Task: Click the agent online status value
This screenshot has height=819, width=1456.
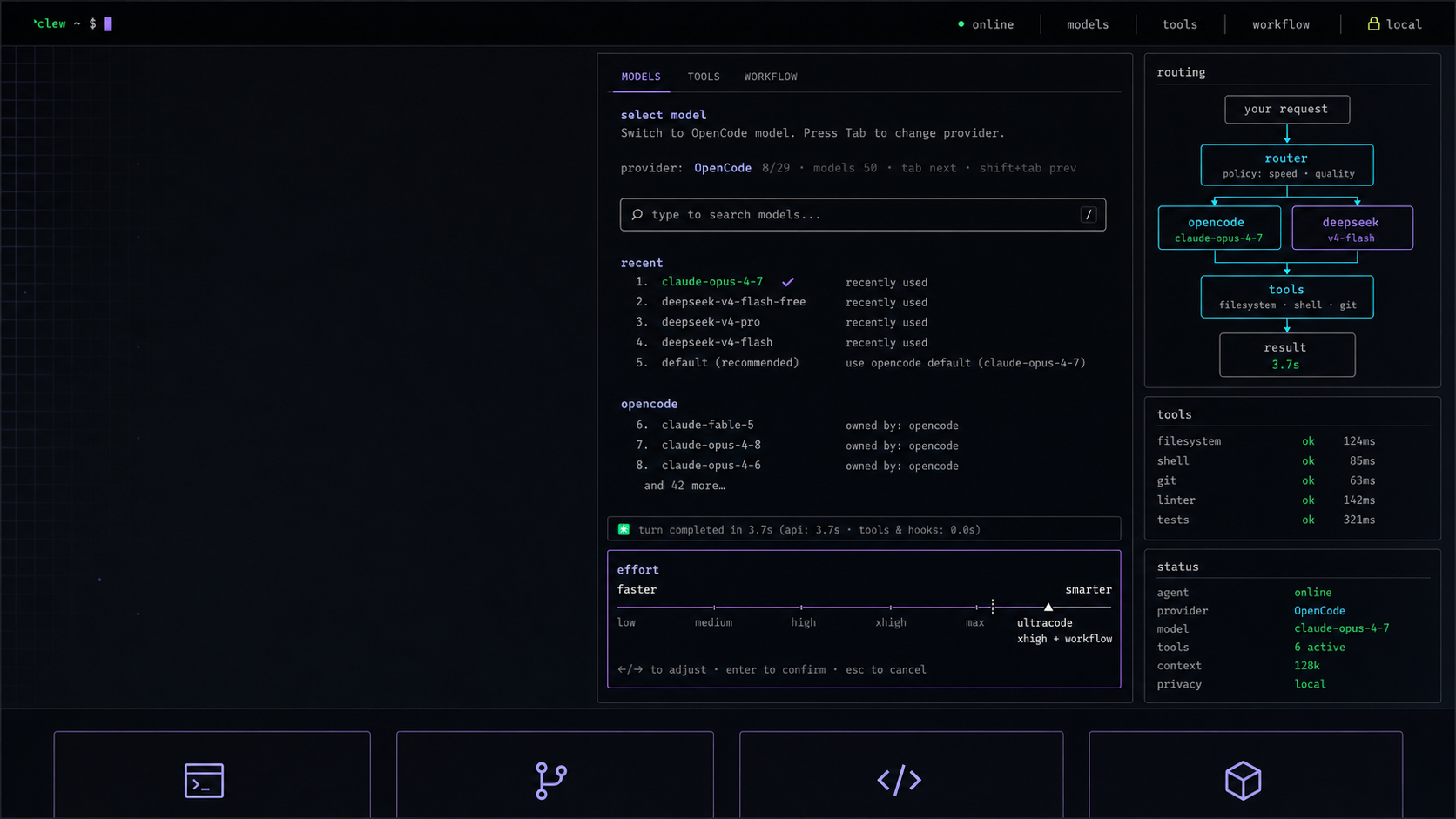Action: pyautogui.click(x=1313, y=593)
